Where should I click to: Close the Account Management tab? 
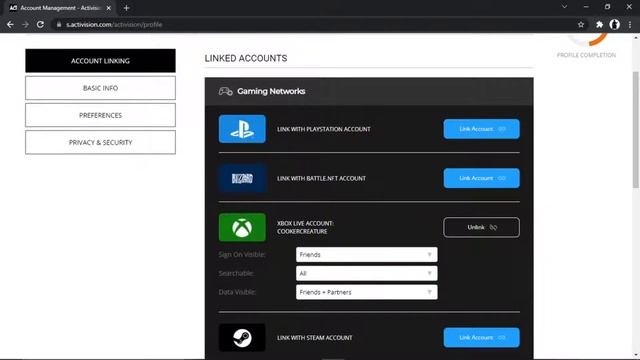click(109, 8)
